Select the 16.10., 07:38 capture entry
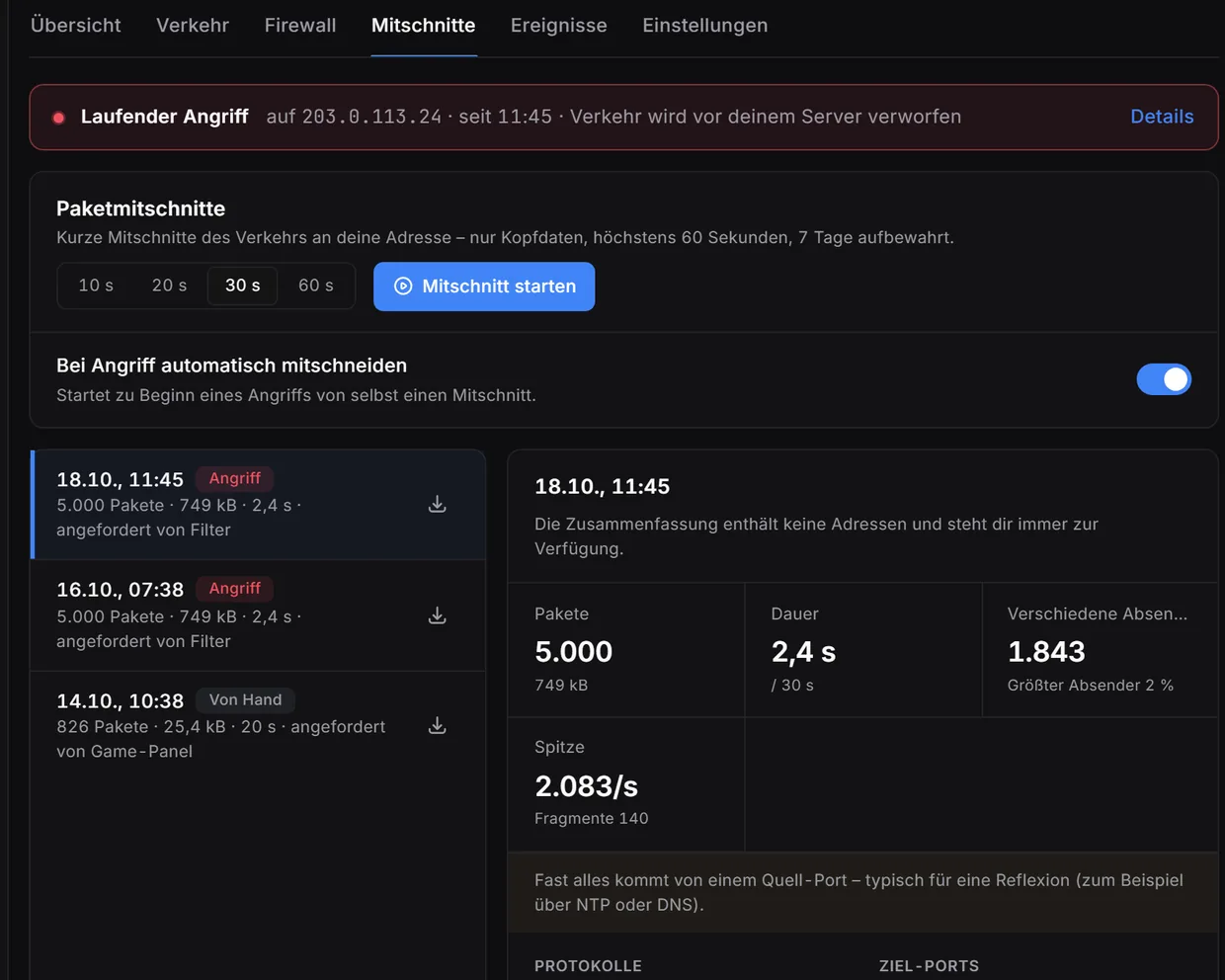 pos(259,615)
